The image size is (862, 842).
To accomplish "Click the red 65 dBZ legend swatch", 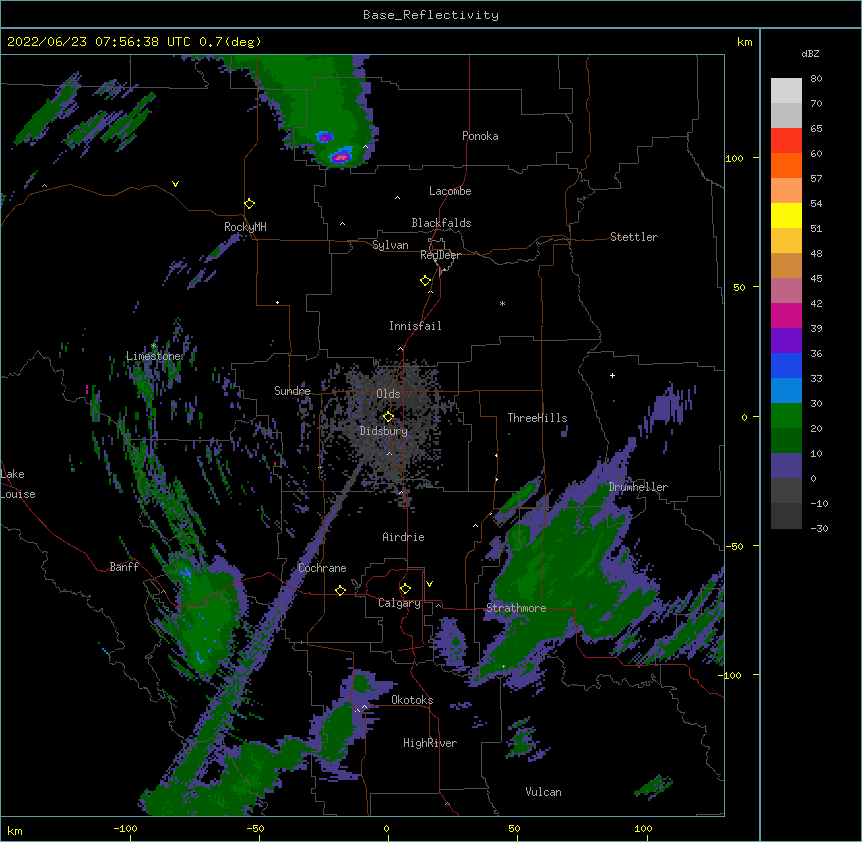I will point(786,141).
